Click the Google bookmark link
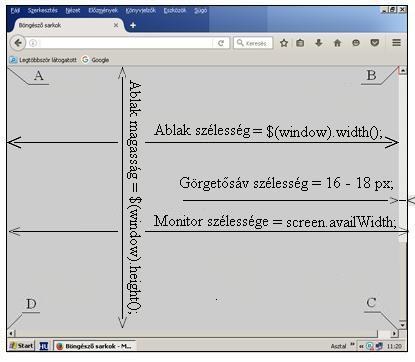415x362 pixels. click(x=96, y=60)
